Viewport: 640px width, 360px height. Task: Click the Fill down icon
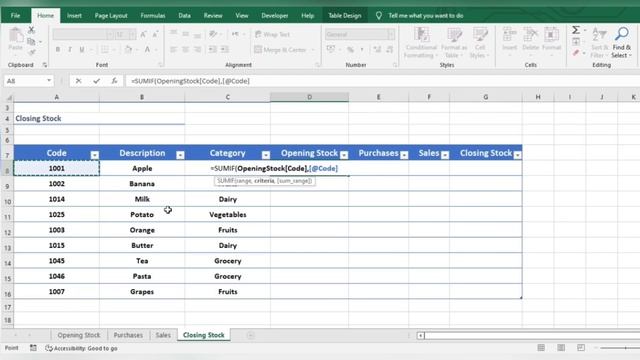point(576,41)
